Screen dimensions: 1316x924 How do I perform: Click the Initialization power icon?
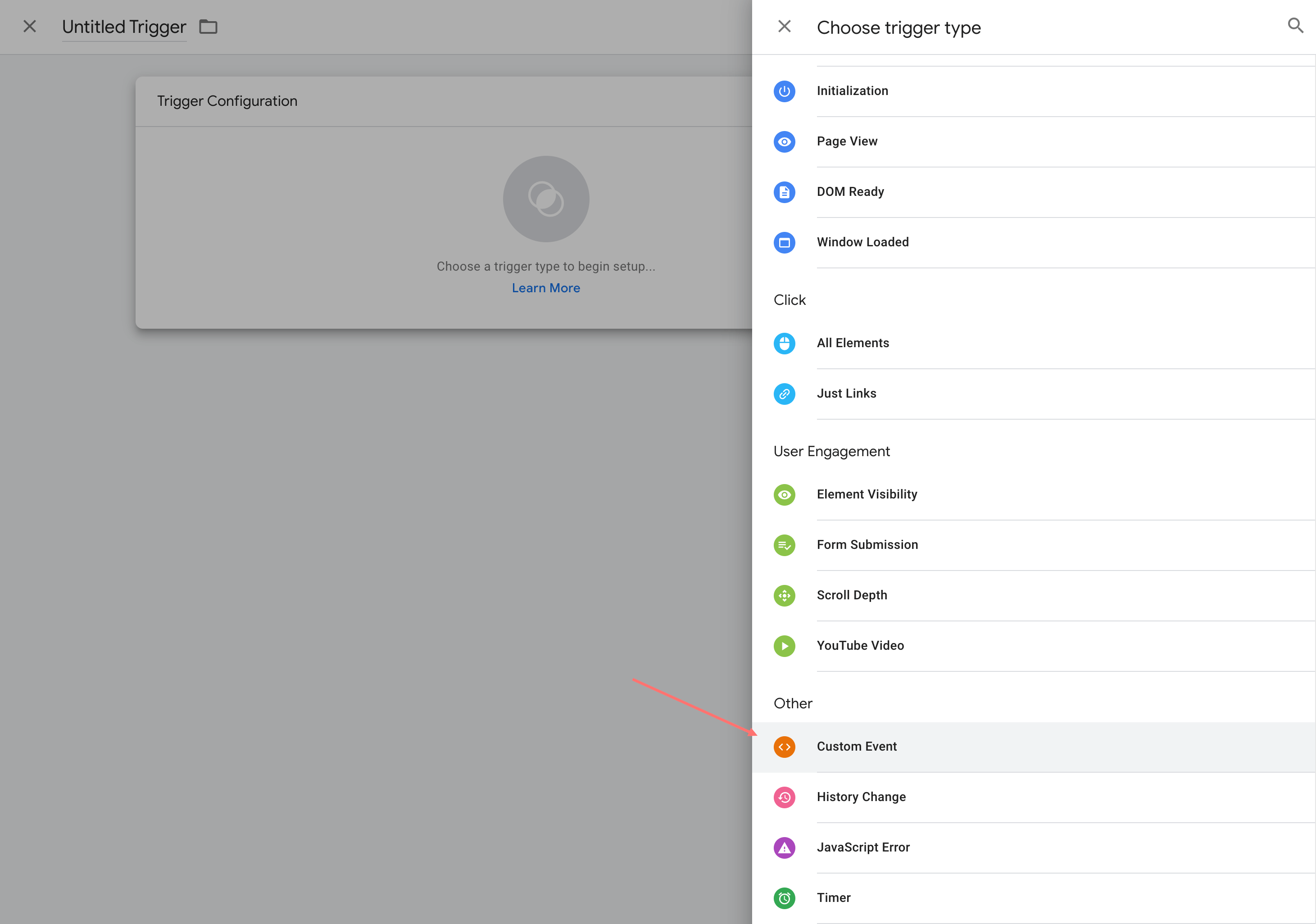(x=784, y=91)
